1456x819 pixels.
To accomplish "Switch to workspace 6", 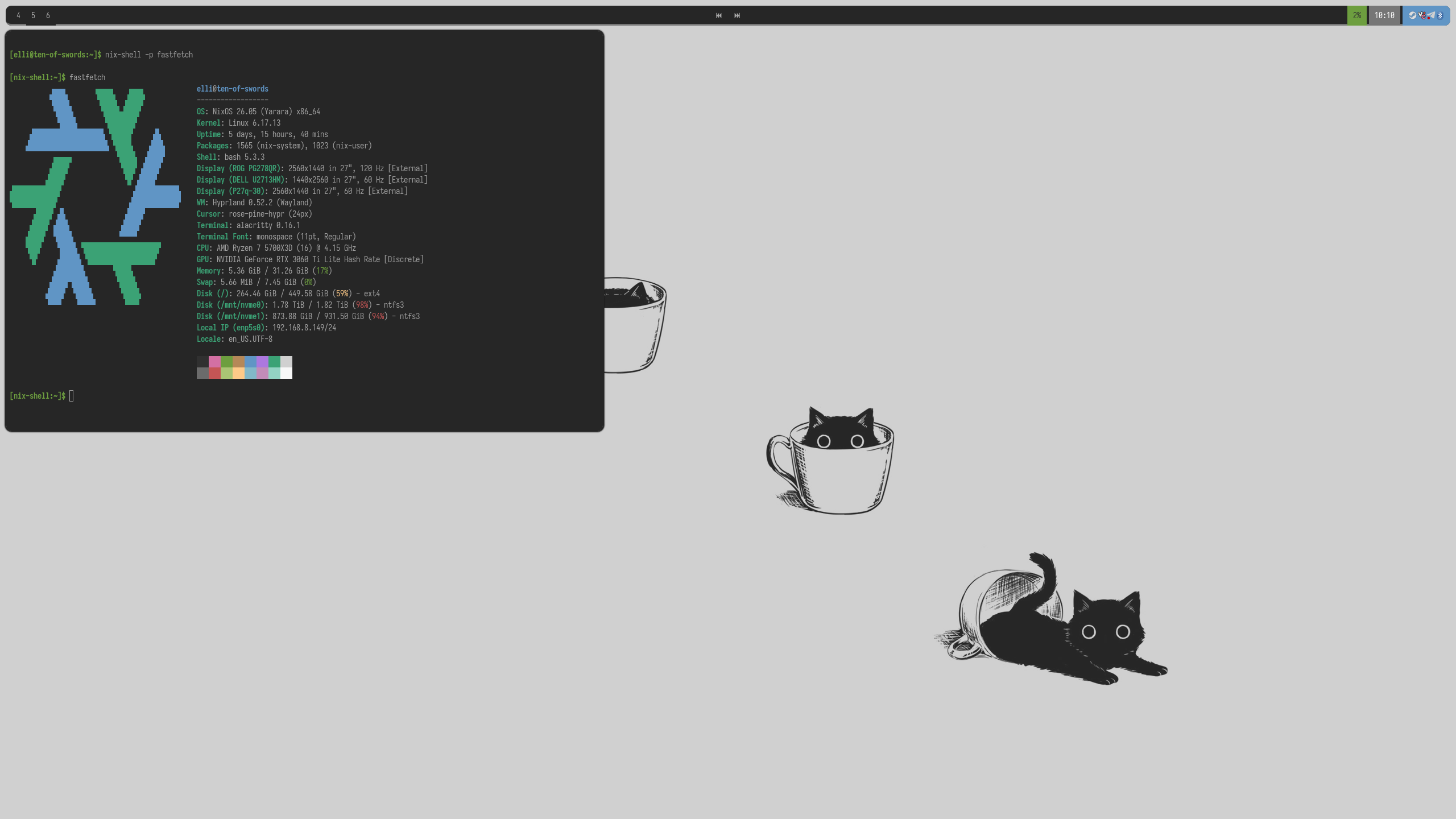I will pyautogui.click(x=48, y=15).
